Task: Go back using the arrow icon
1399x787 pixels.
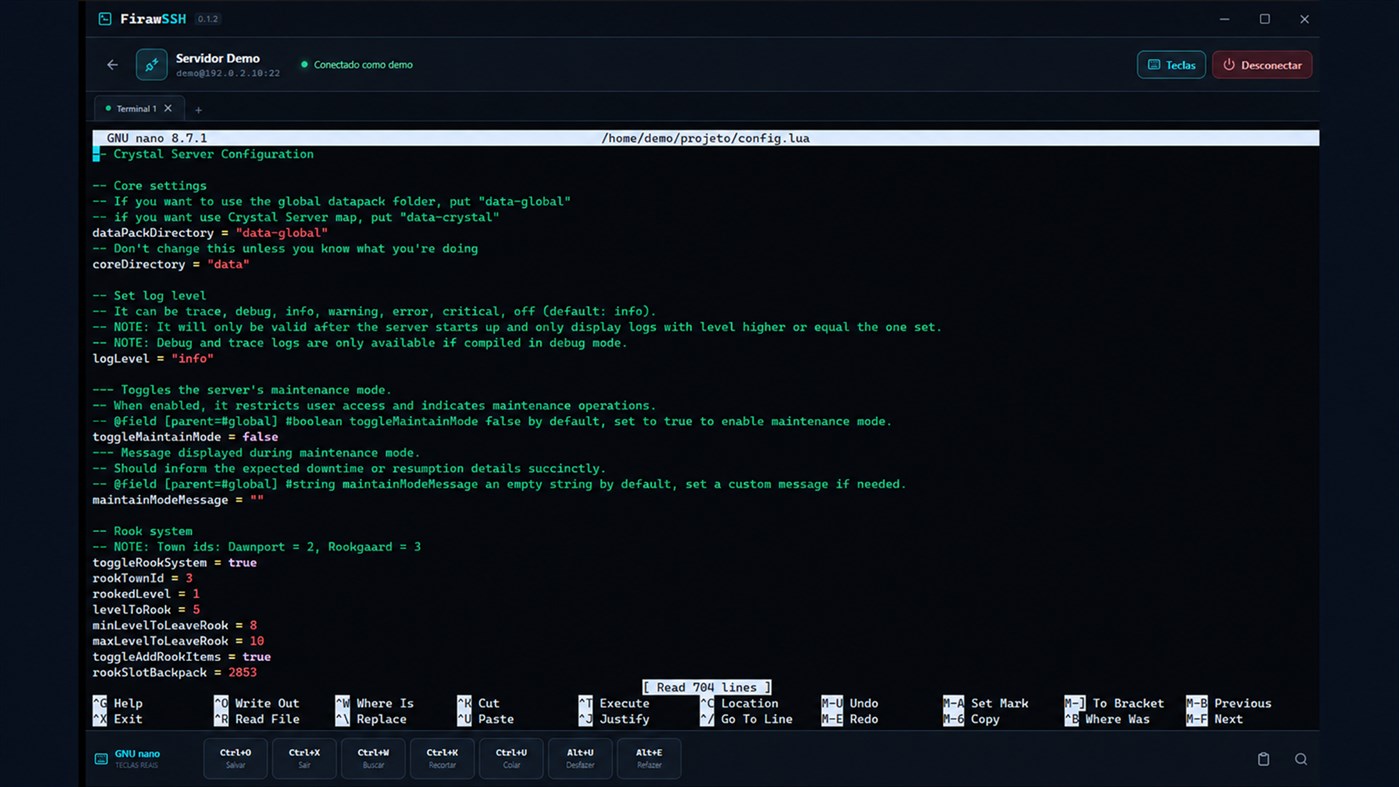Action: 112,65
